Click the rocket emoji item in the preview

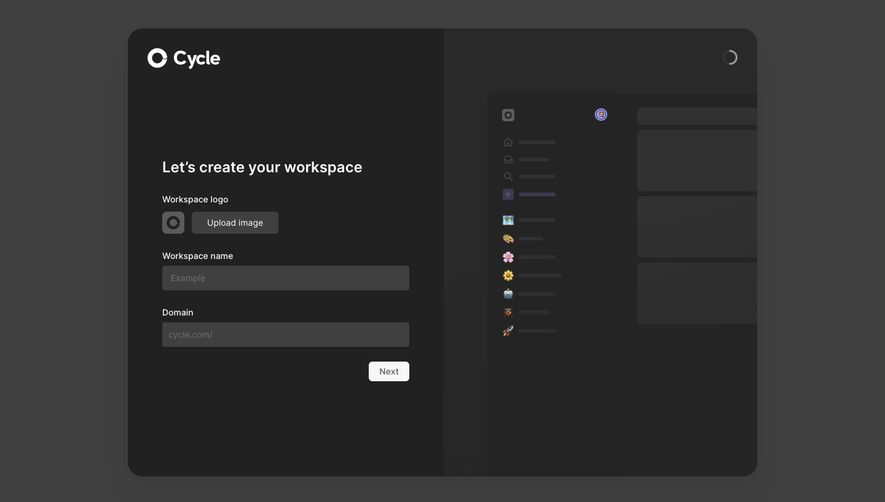[508, 331]
